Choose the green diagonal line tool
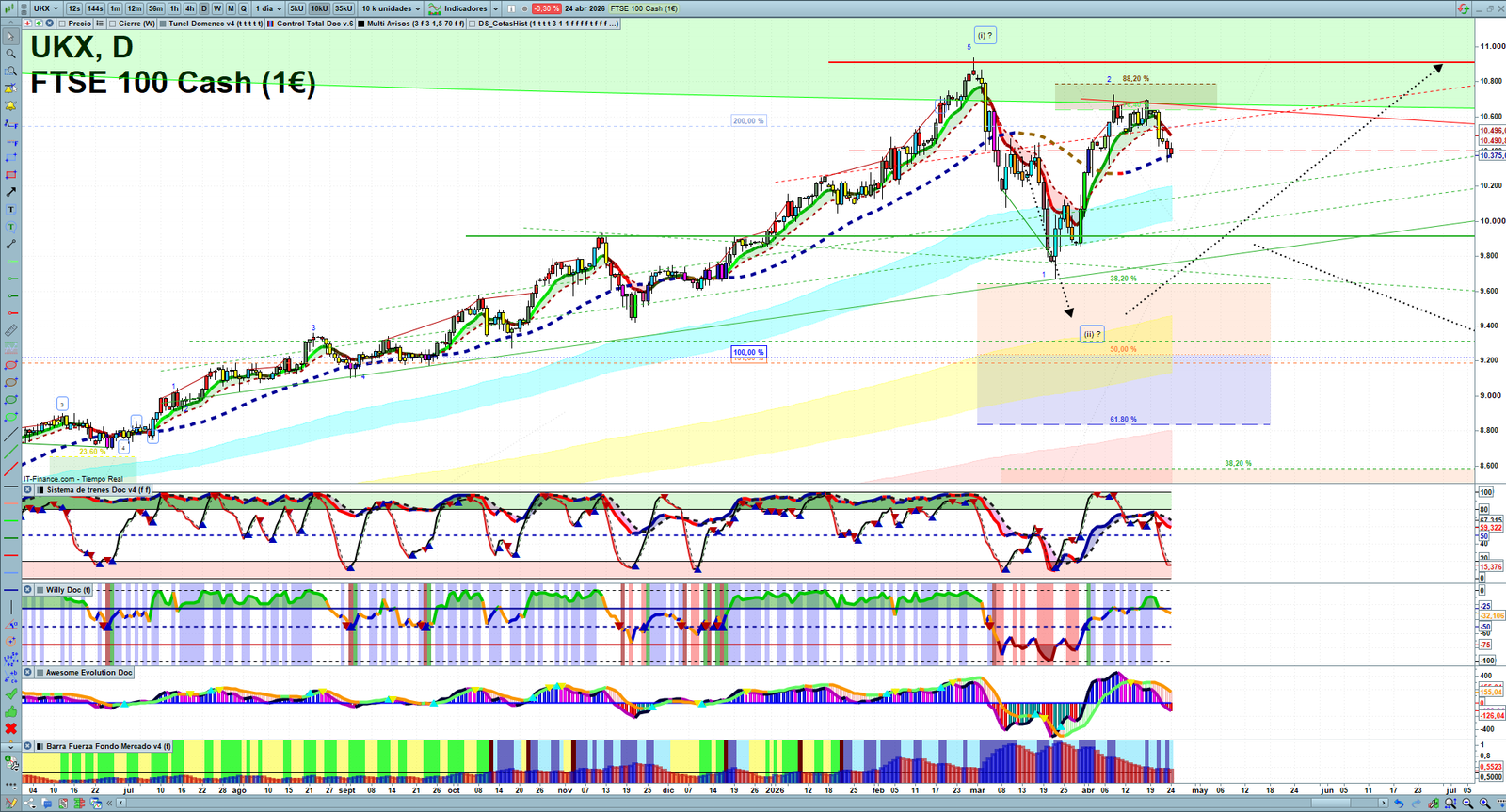This screenshot has width=1506, height=812. click(x=10, y=452)
